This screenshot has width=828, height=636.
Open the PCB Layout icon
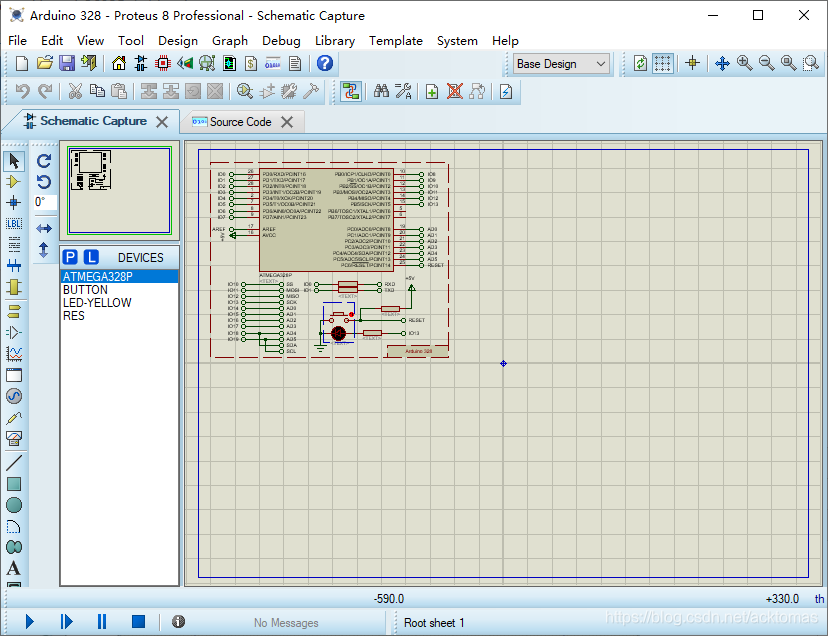pyautogui.click(x=163, y=63)
